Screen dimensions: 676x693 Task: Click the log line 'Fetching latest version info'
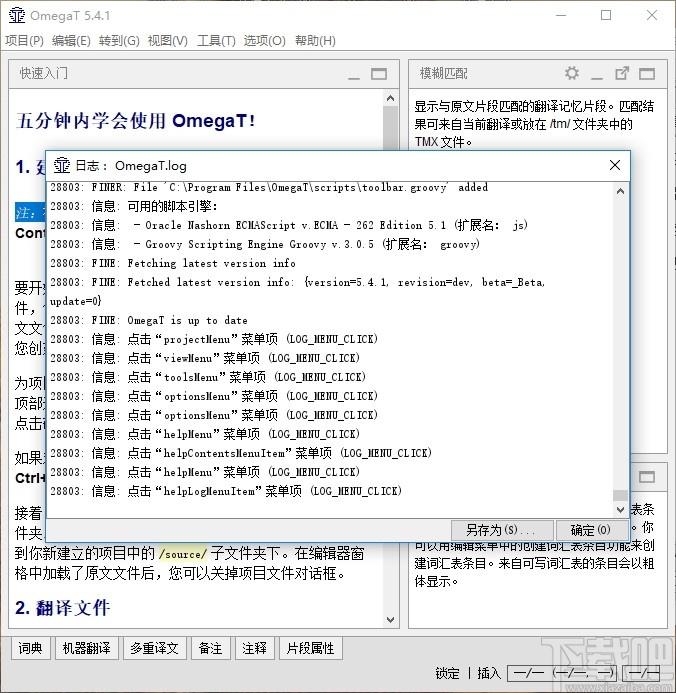click(173, 263)
